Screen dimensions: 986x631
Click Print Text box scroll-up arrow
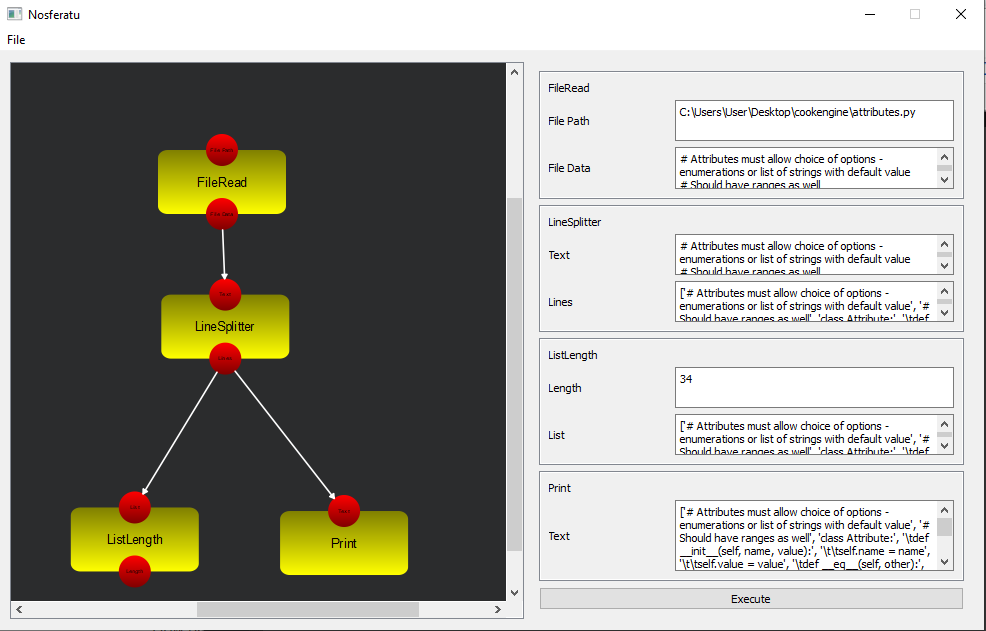point(944,510)
